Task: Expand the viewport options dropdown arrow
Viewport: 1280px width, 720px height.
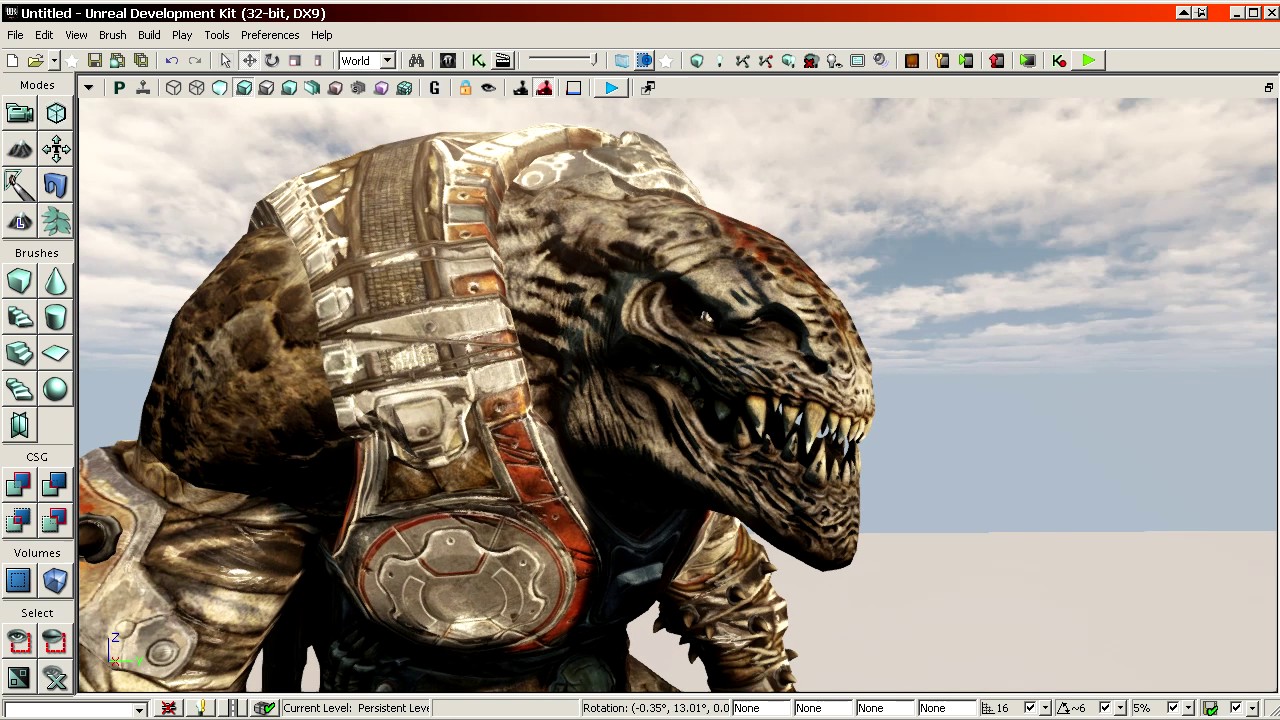Action: click(x=88, y=88)
